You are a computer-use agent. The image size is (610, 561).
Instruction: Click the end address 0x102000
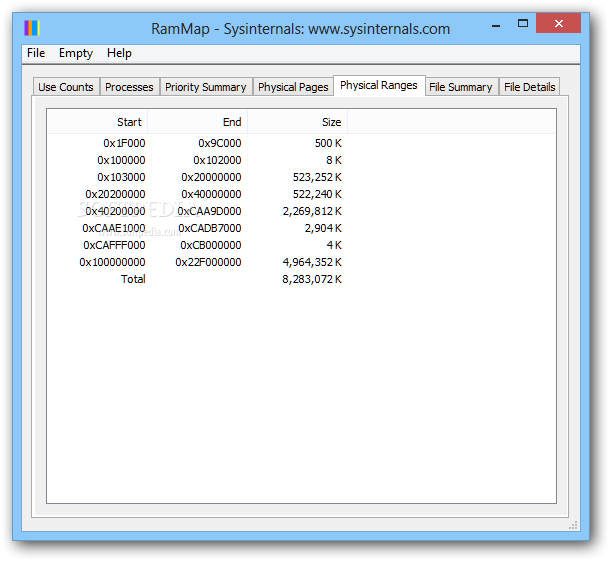[x=217, y=160]
